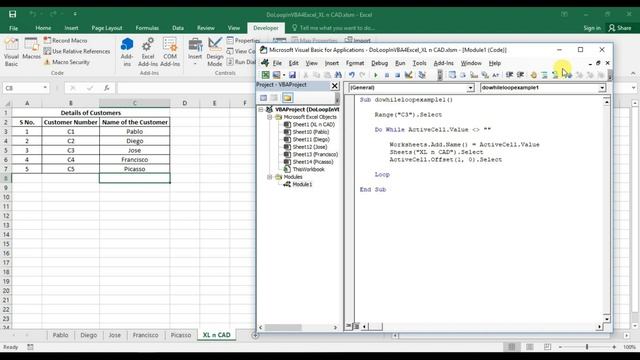Viewport: 640px width, 360px height.
Task: Collapse the Modules folder
Action: (269, 177)
